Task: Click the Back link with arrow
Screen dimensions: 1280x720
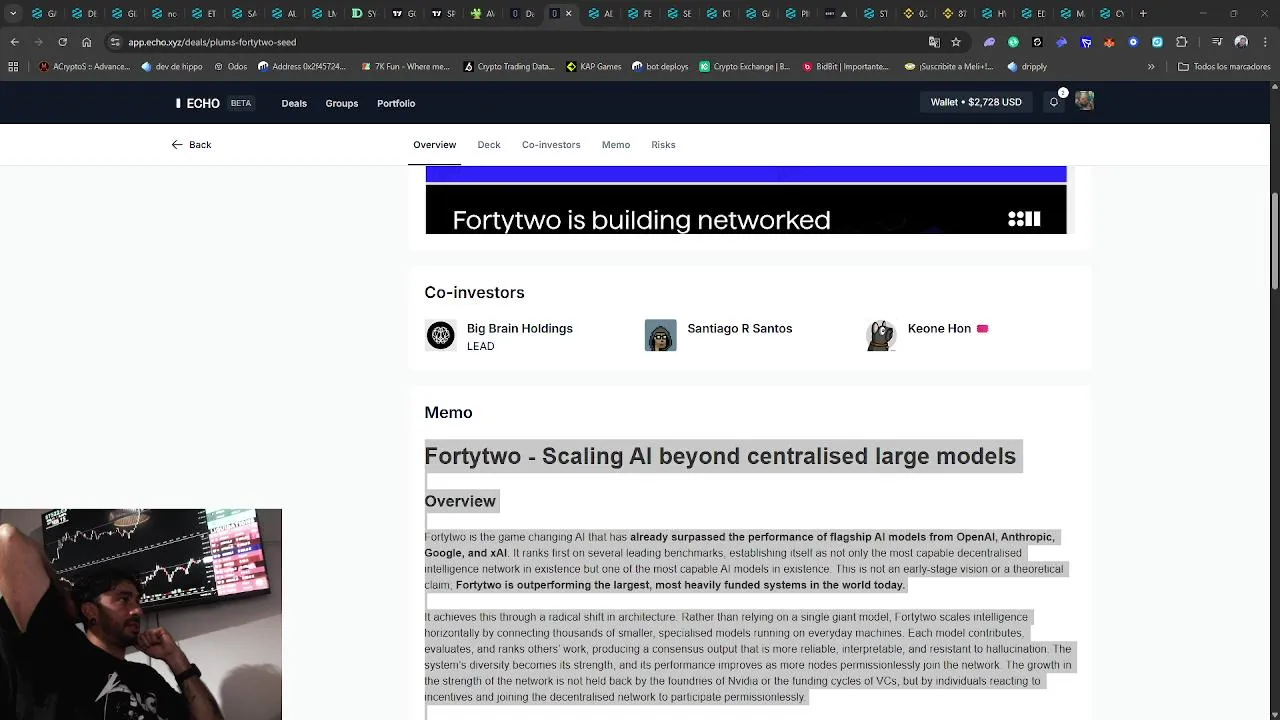Action: pos(191,145)
